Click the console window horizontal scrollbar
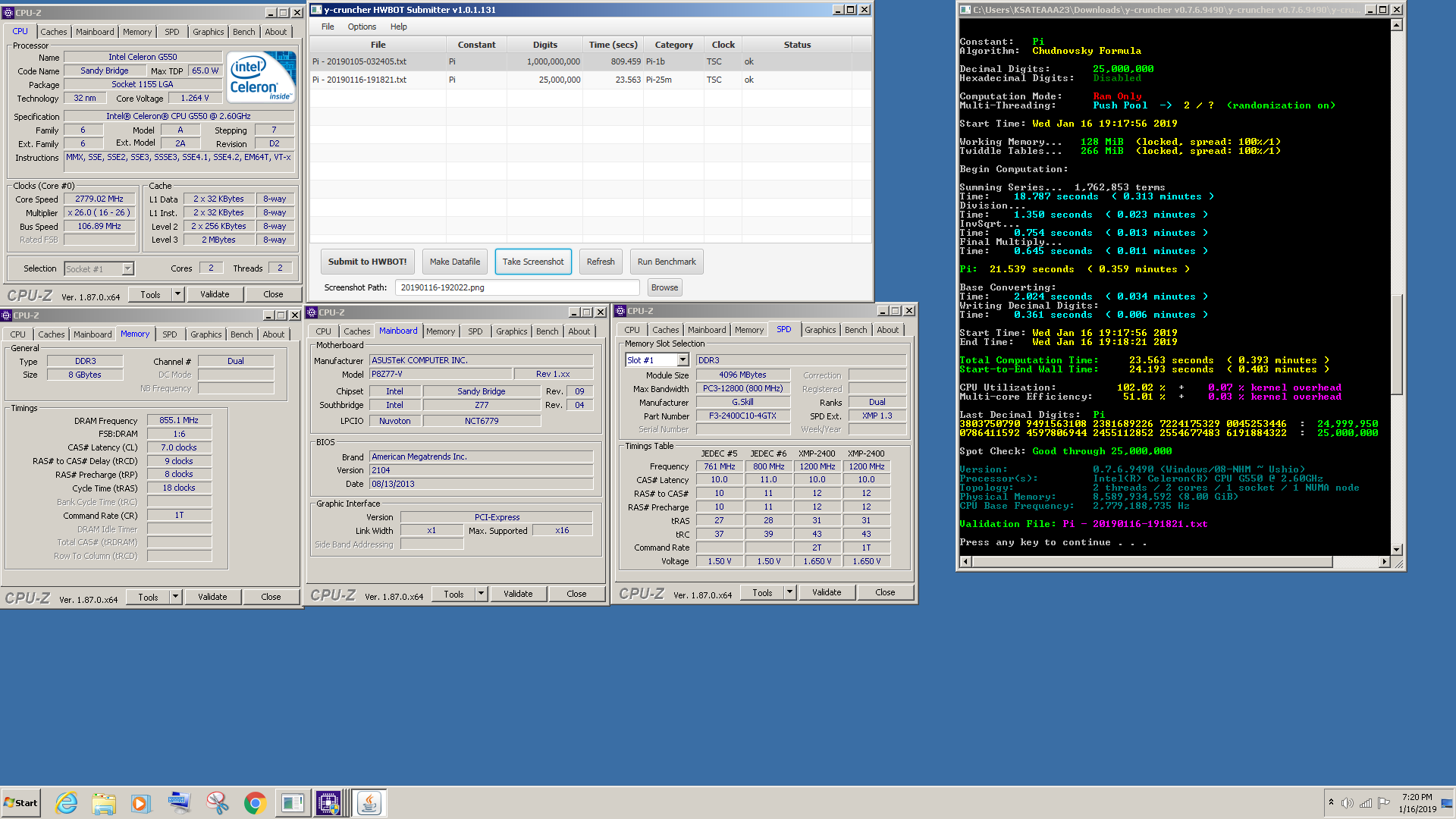The width and height of the screenshot is (1456, 819). click(x=1151, y=562)
